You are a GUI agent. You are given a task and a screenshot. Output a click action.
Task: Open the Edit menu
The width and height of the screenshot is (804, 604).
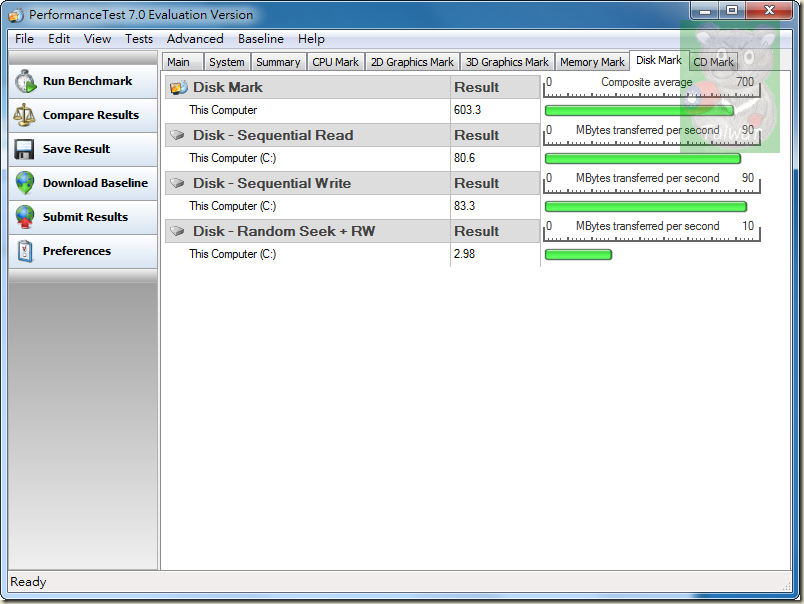(x=59, y=39)
